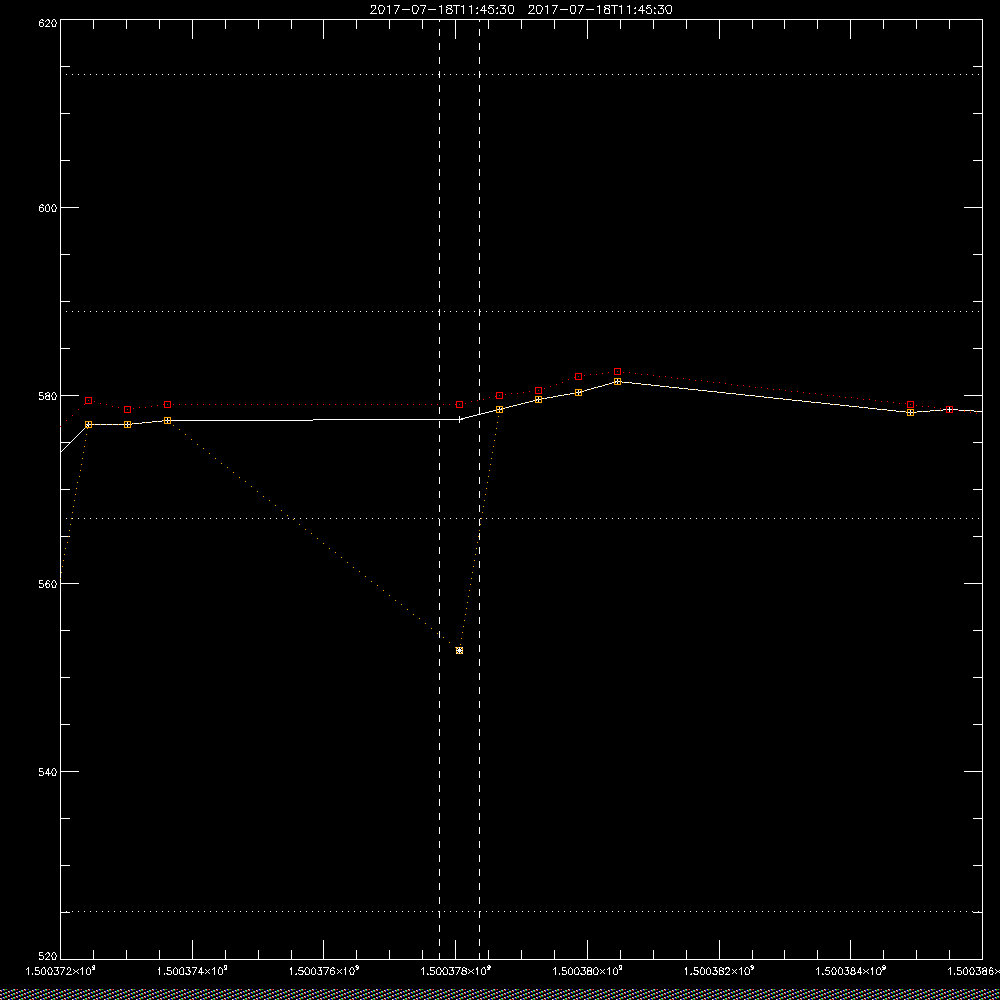Select the orange marker at the solid line's peak
The width and height of the screenshot is (1000, 1000).
tap(617, 381)
